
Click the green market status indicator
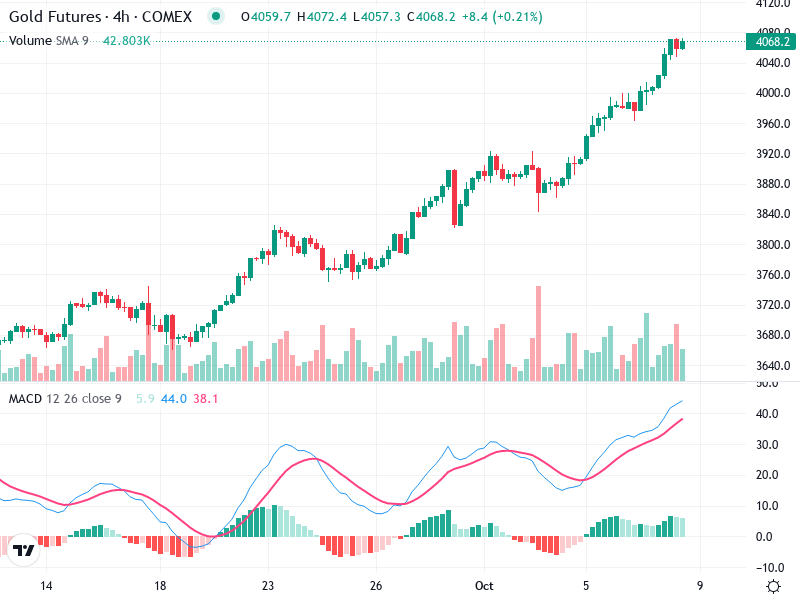pos(215,17)
